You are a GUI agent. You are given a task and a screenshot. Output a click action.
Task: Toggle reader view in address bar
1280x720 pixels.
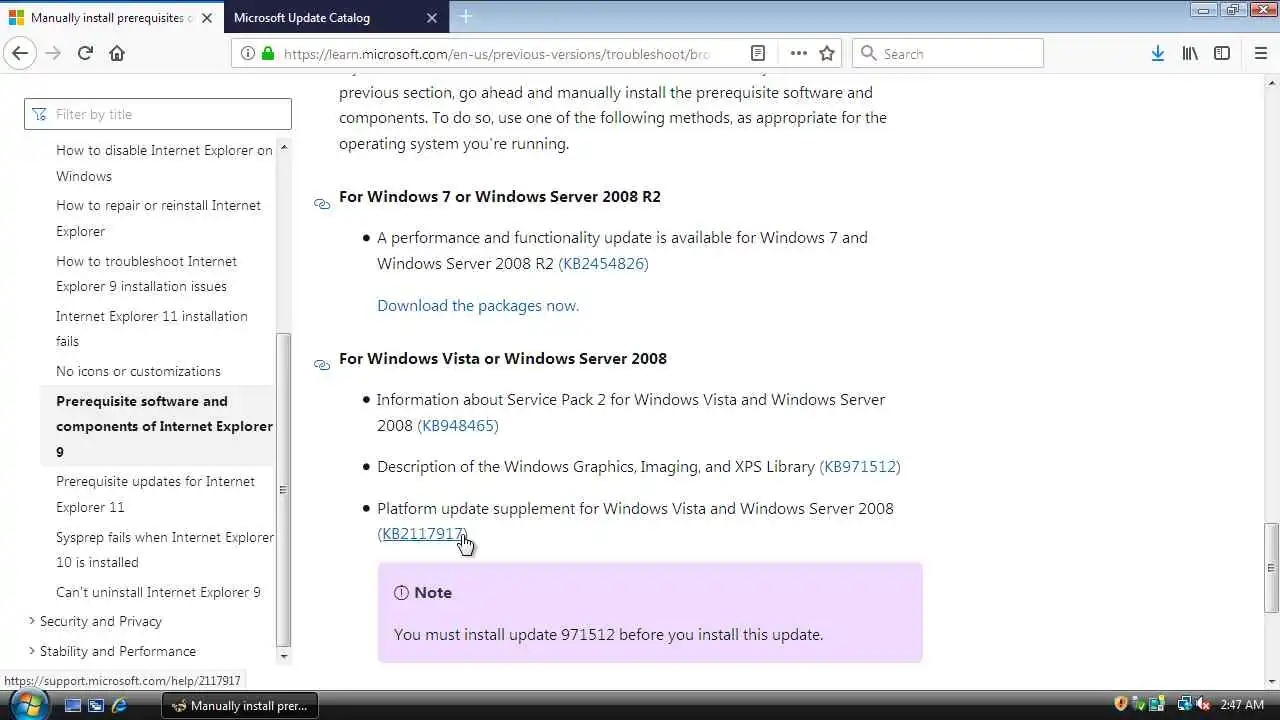coord(758,53)
